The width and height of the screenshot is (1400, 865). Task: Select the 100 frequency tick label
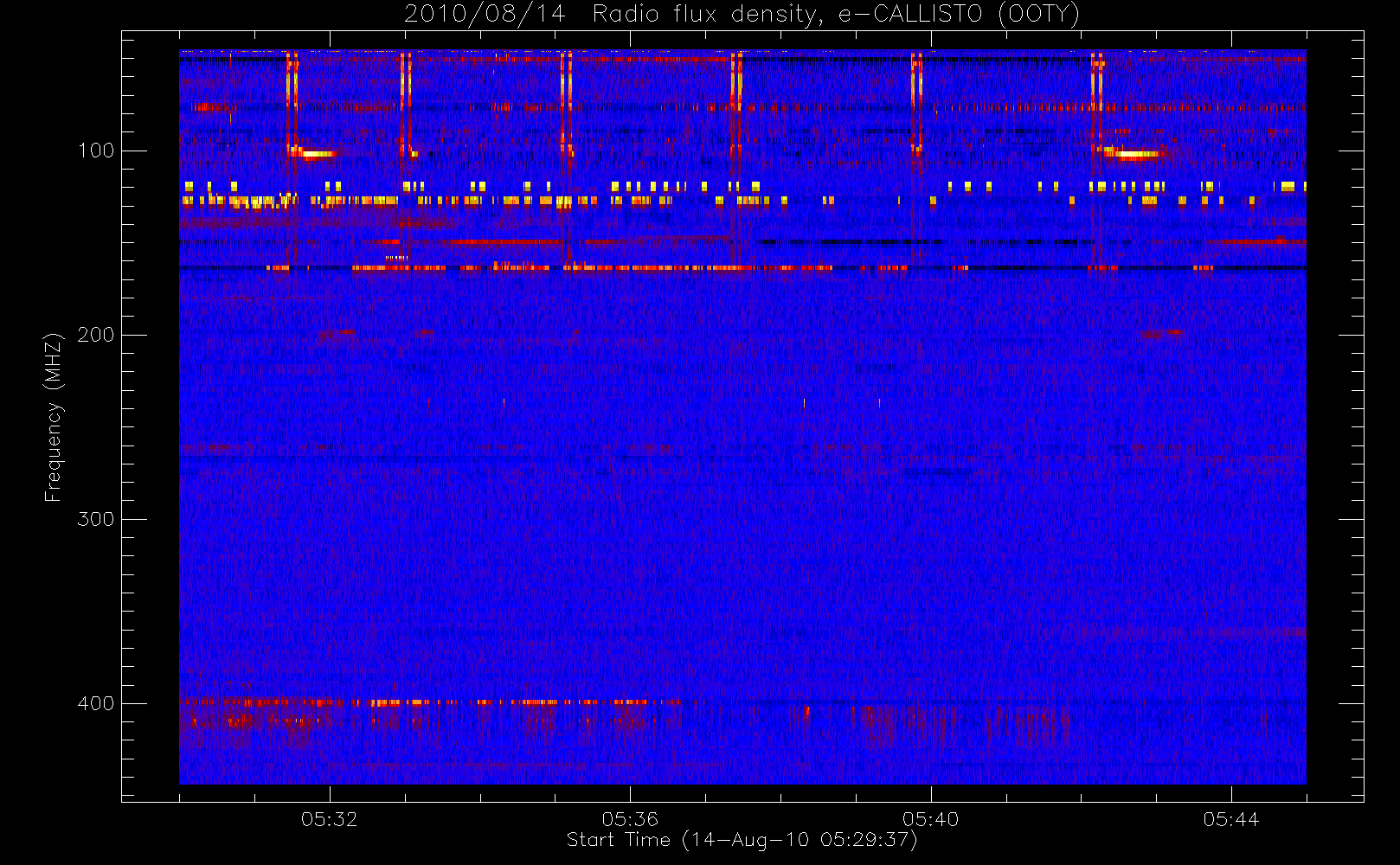[x=96, y=151]
